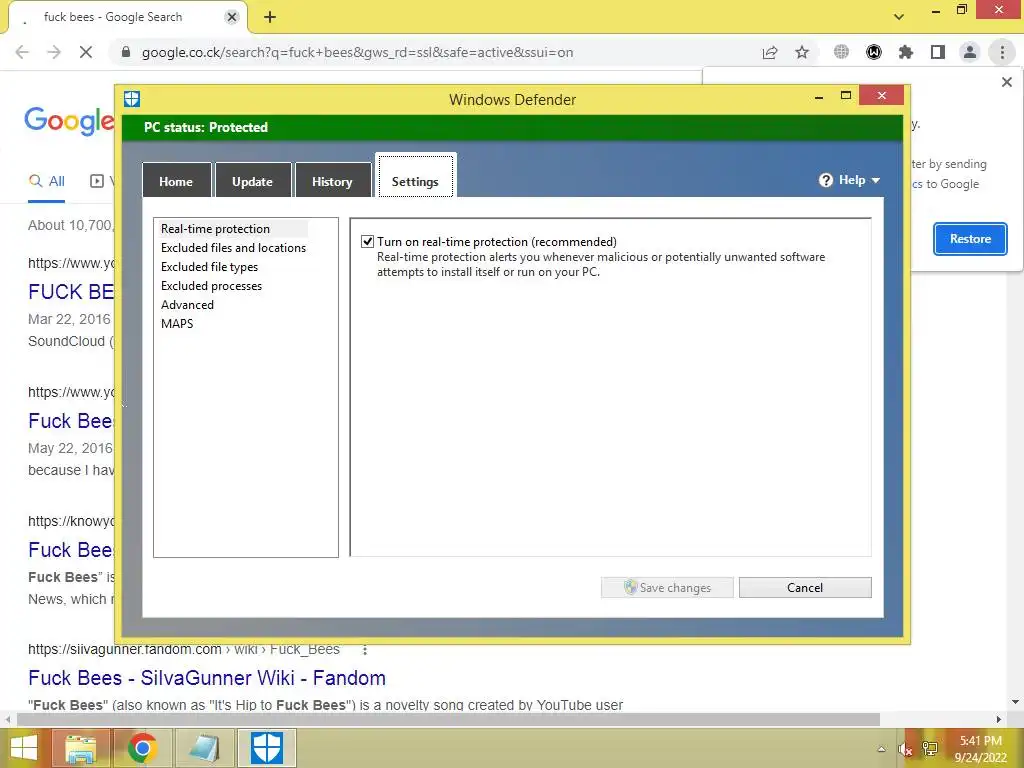The width and height of the screenshot is (1024, 768).
Task: Click the globe extension icon
Action: pyautogui.click(x=841, y=52)
